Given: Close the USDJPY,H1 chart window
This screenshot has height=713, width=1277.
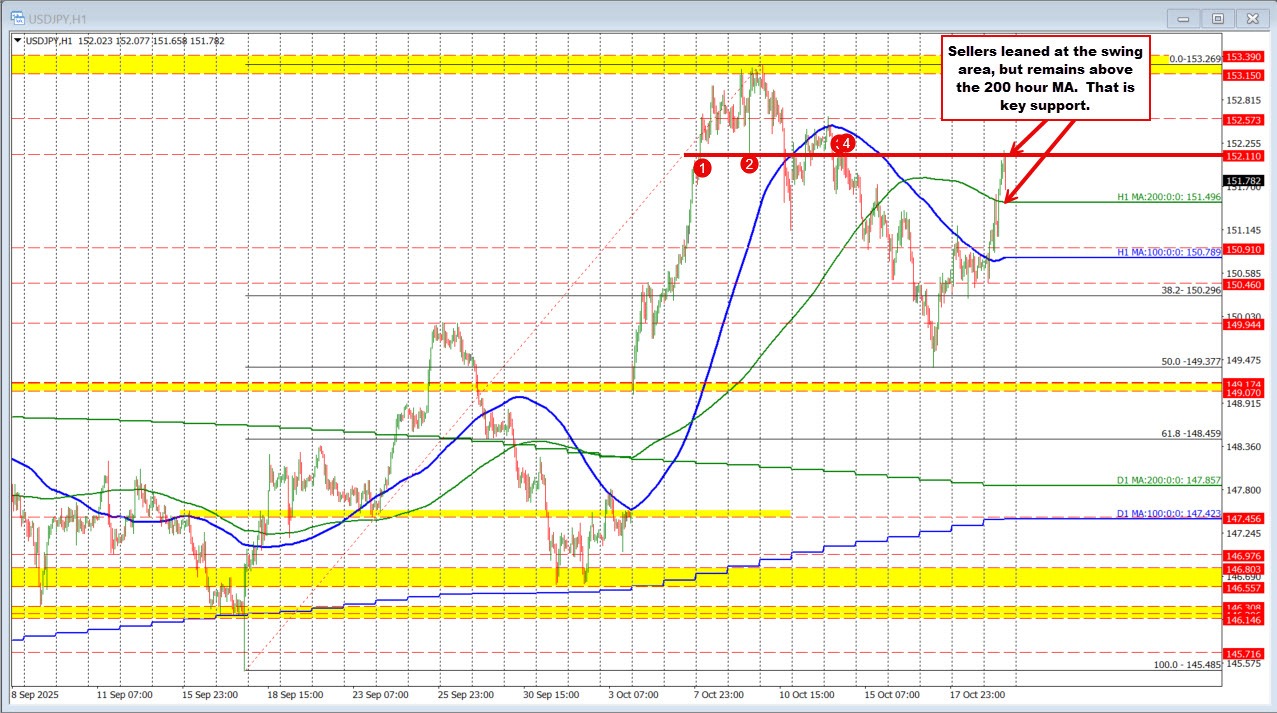Looking at the screenshot, I should click(1251, 17).
